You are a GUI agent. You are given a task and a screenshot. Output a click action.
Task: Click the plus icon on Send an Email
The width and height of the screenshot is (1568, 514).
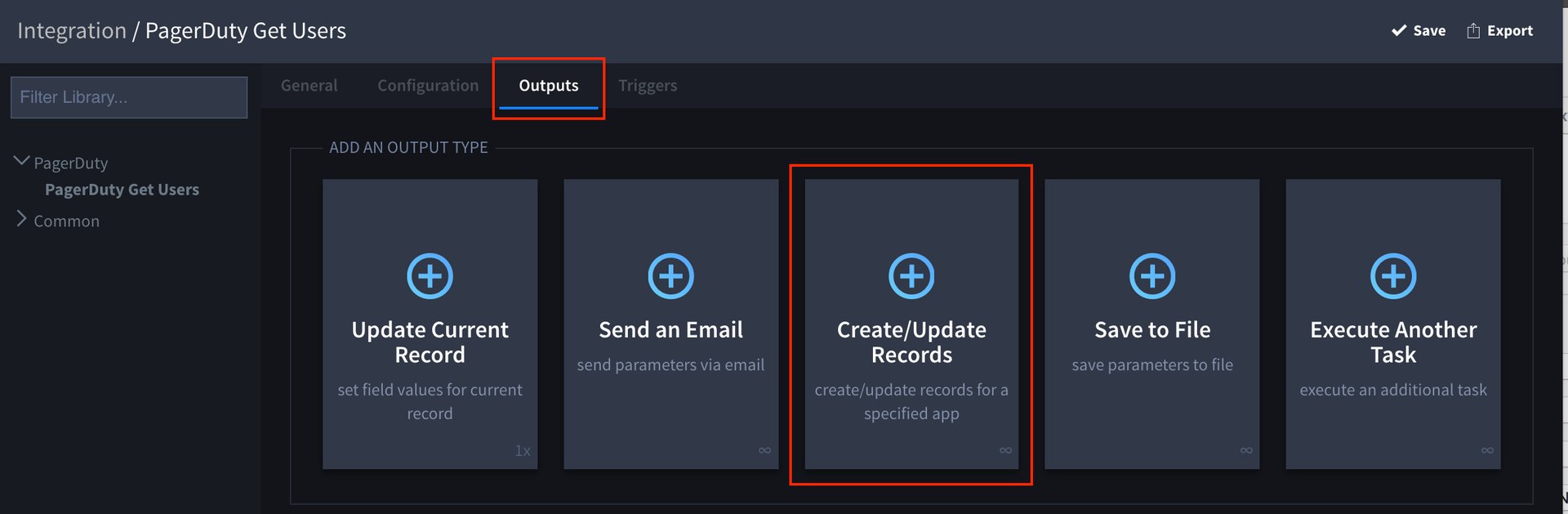tap(670, 276)
